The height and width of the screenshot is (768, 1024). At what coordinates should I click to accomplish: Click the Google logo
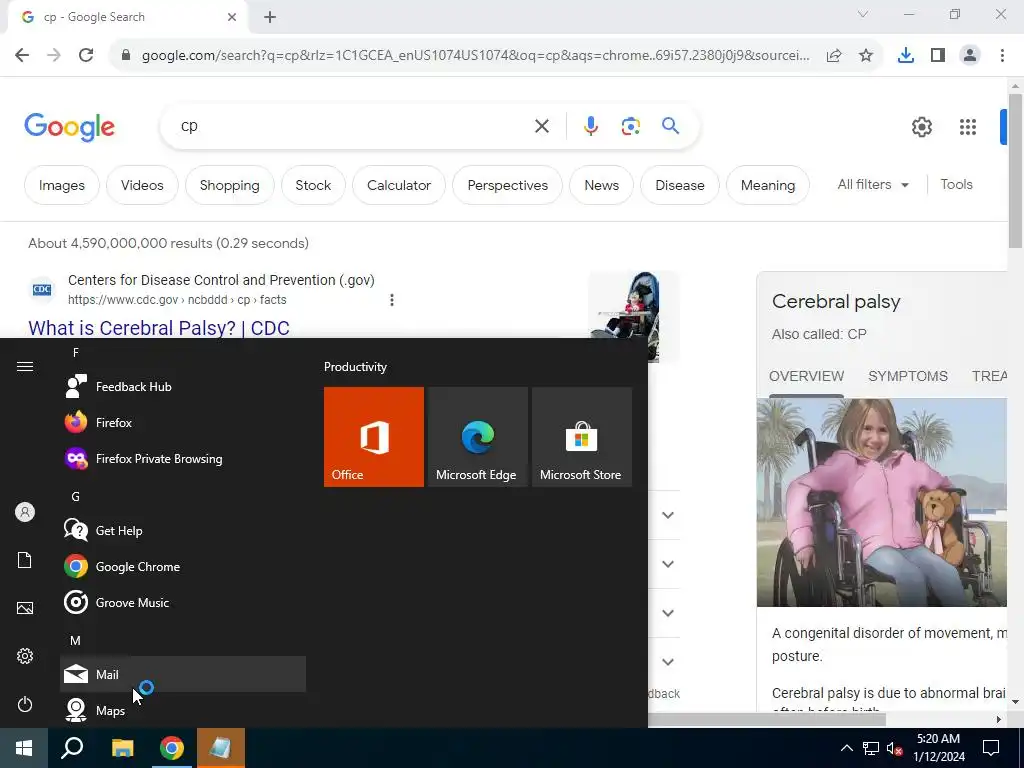[x=69, y=127]
